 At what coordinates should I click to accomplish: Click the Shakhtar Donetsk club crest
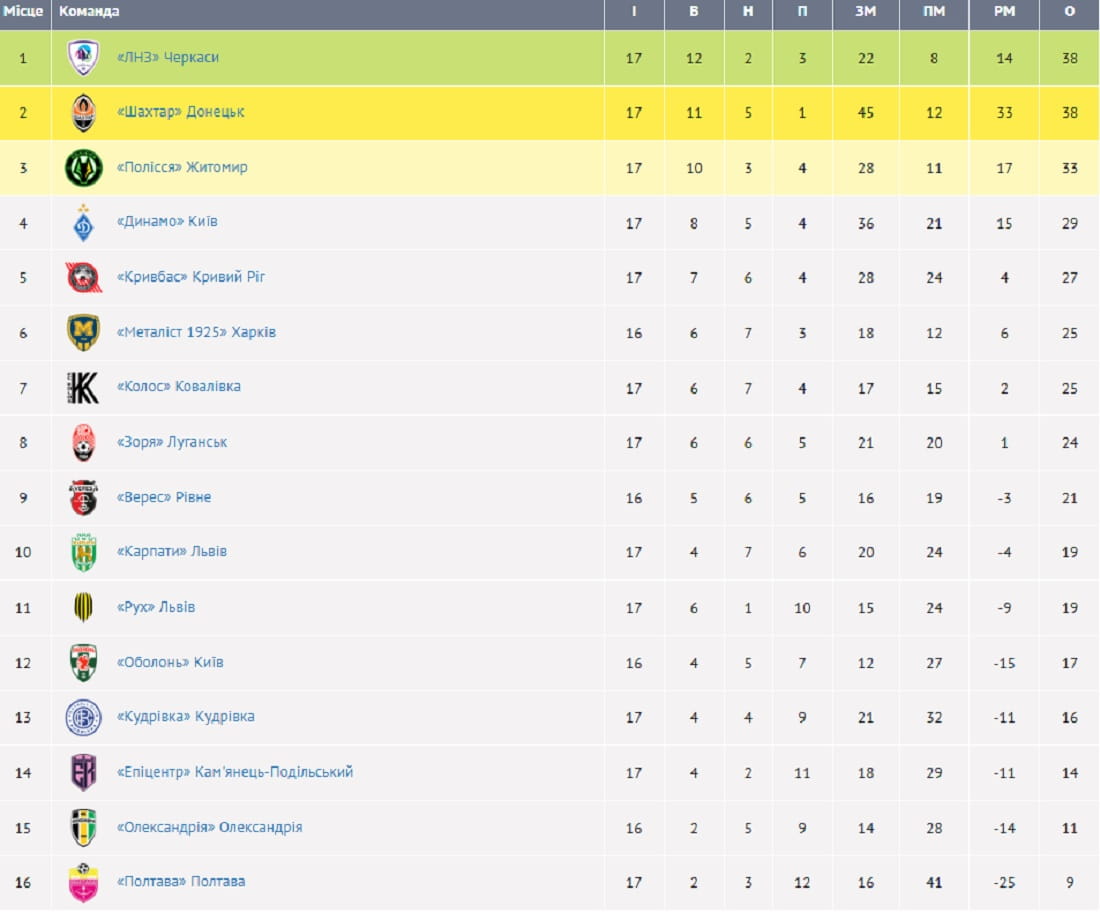[x=84, y=113]
